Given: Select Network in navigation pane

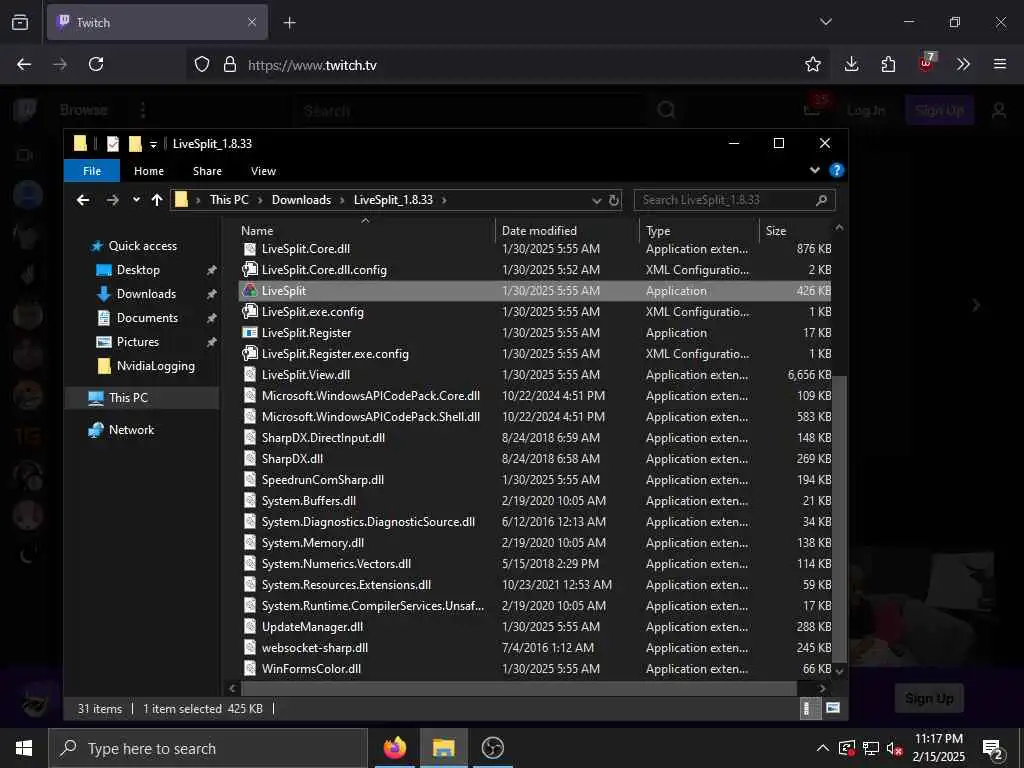Looking at the screenshot, I should (x=131, y=430).
